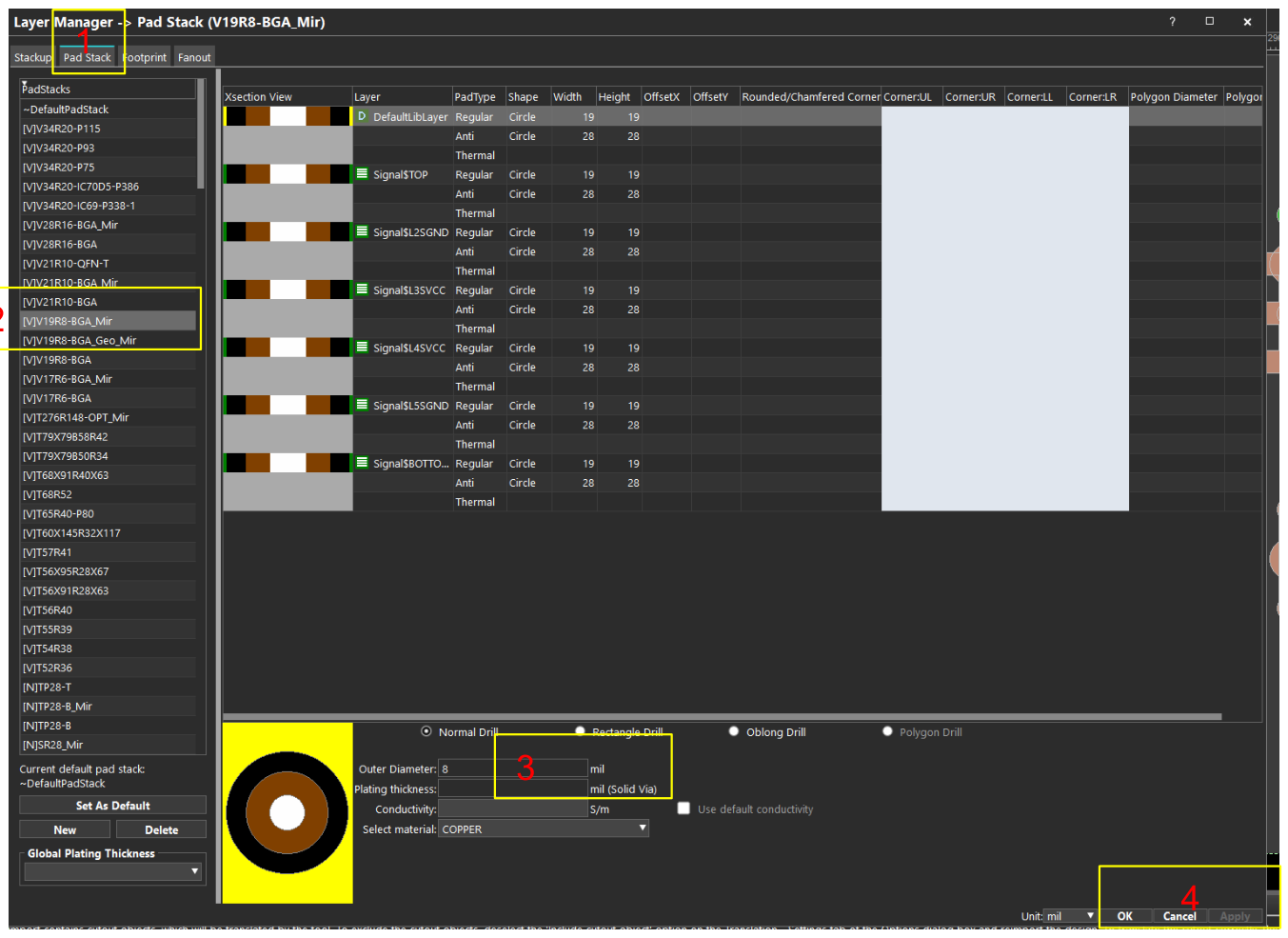Click the DefaultLibLayer layer icon
Viewport: 1288px width, 938px height.
[x=362, y=116]
